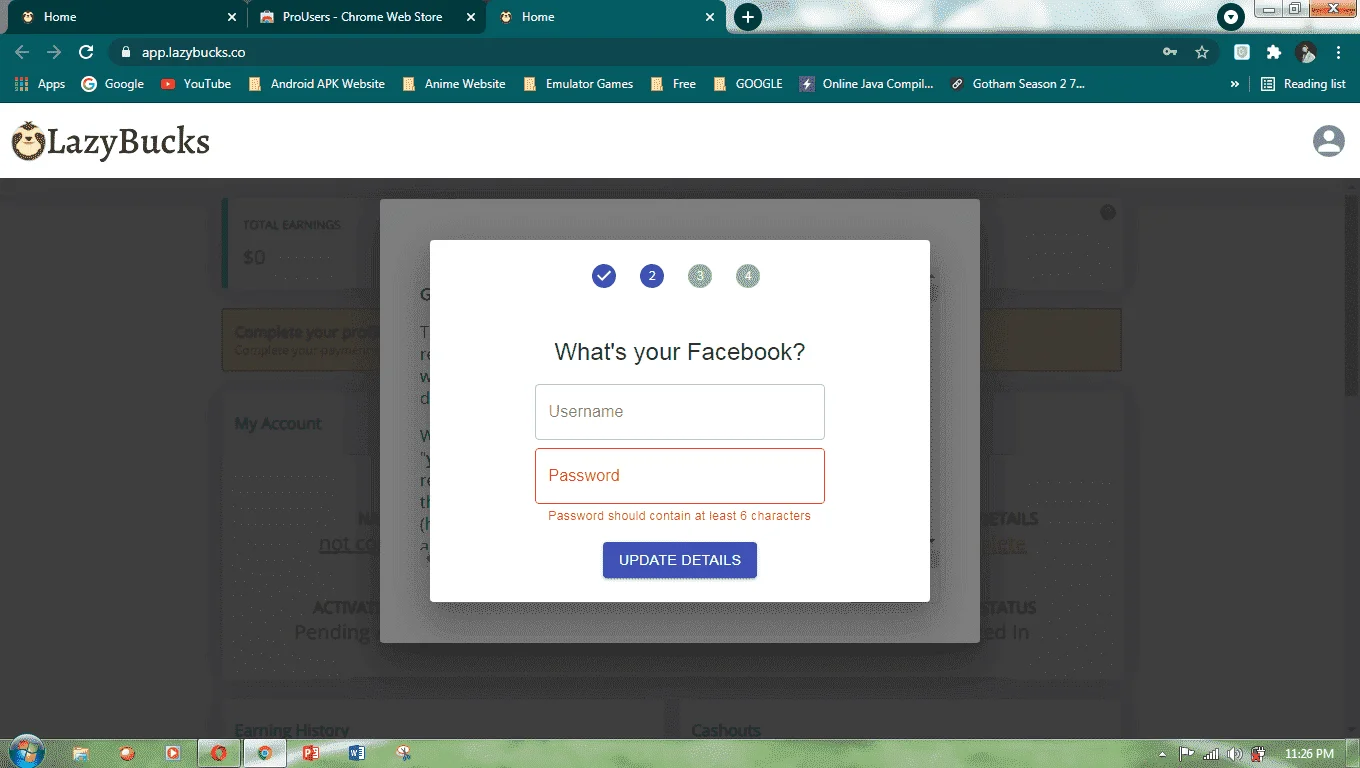Viewport: 1360px width, 768px height.
Task: Click the 11:26 PM clock
Action: click(x=1310, y=754)
